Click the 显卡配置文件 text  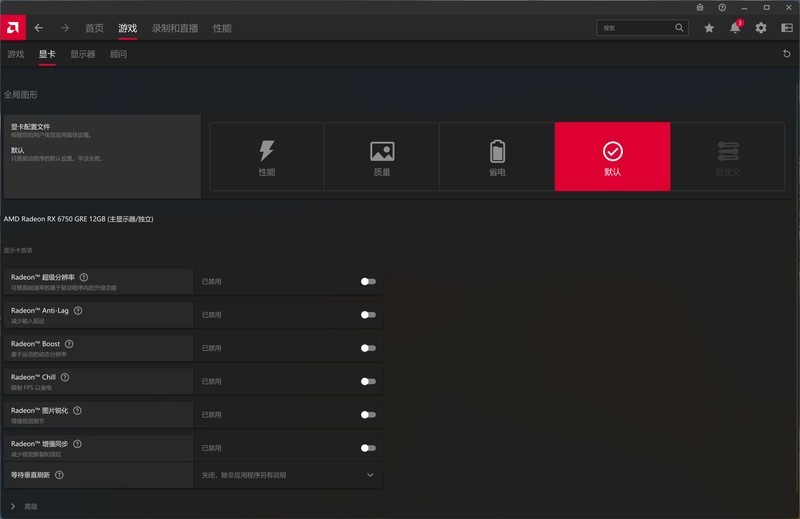click(31, 127)
